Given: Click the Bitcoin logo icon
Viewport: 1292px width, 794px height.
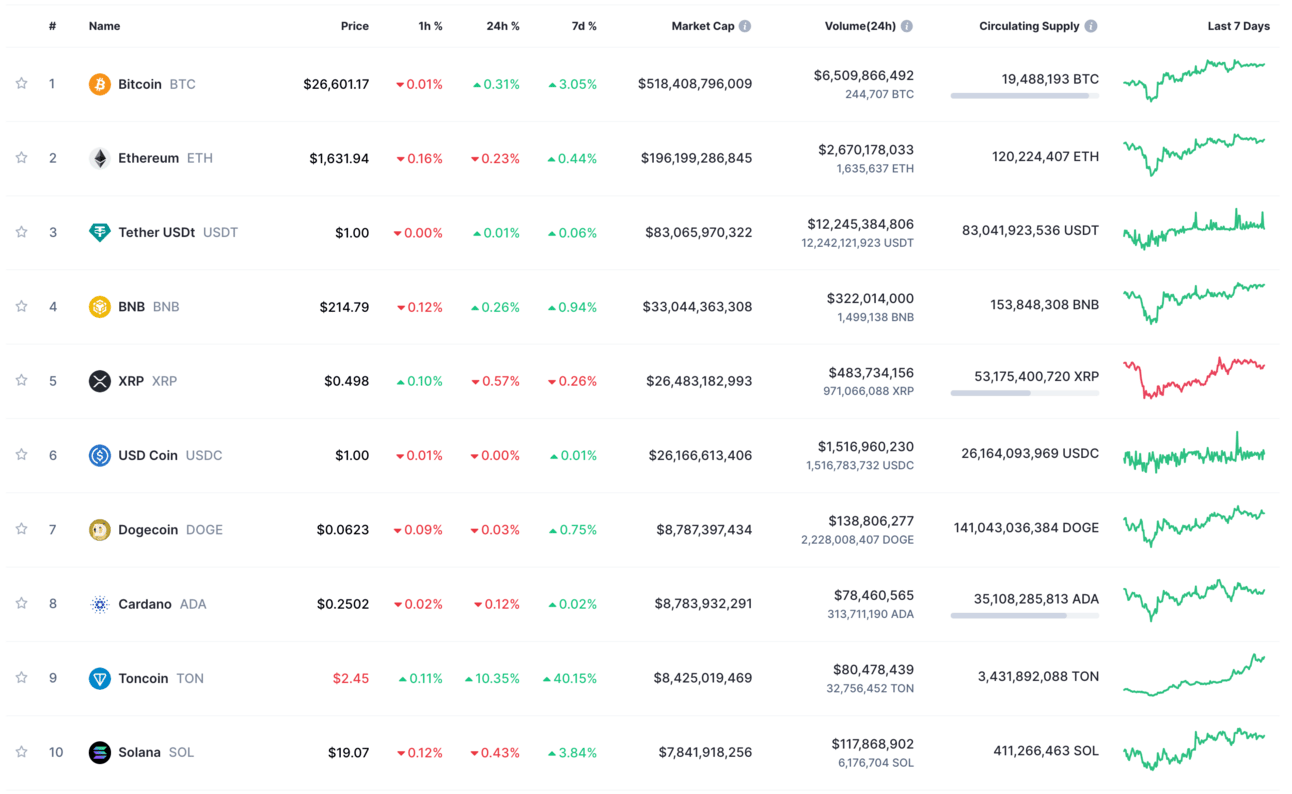Looking at the screenshot, I should pyautogui.click(x=99, y=84).
